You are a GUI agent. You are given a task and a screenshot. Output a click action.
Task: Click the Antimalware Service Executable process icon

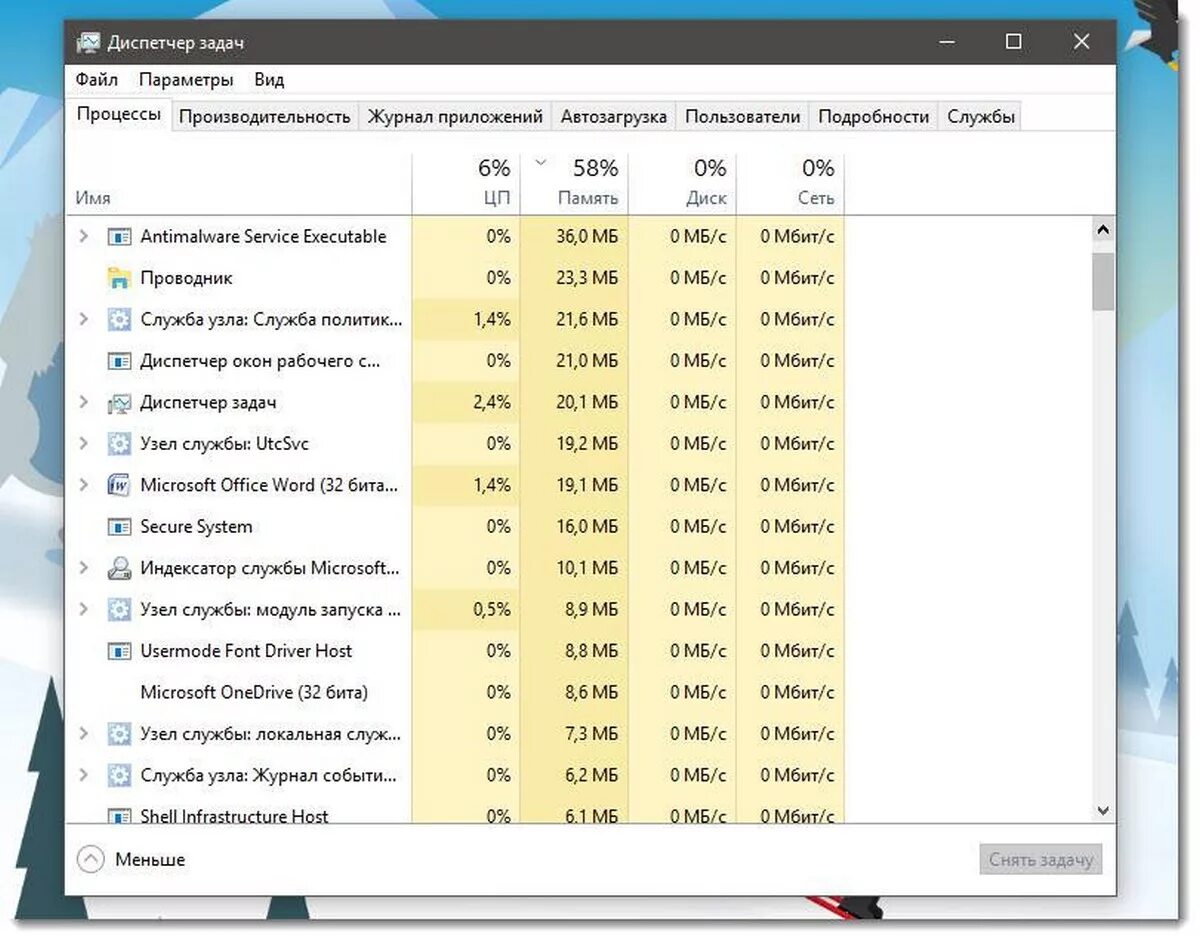click(x=119, y=237)
